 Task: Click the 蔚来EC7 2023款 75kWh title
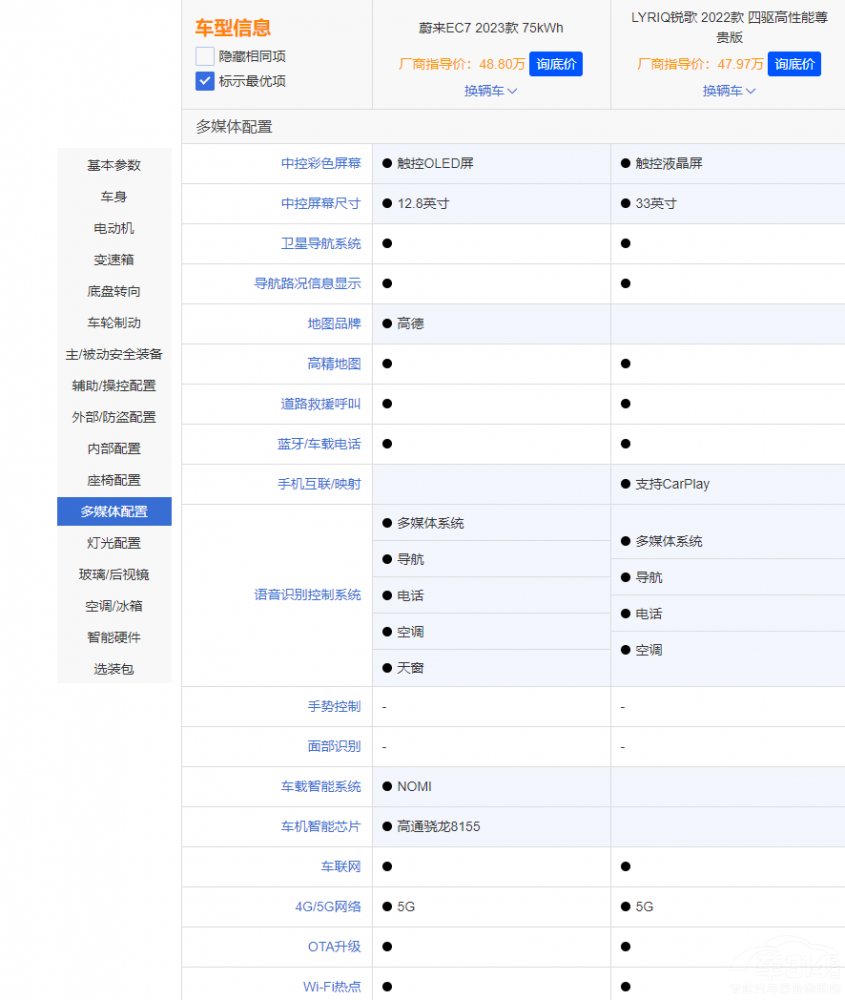click(x=490, y=28)
